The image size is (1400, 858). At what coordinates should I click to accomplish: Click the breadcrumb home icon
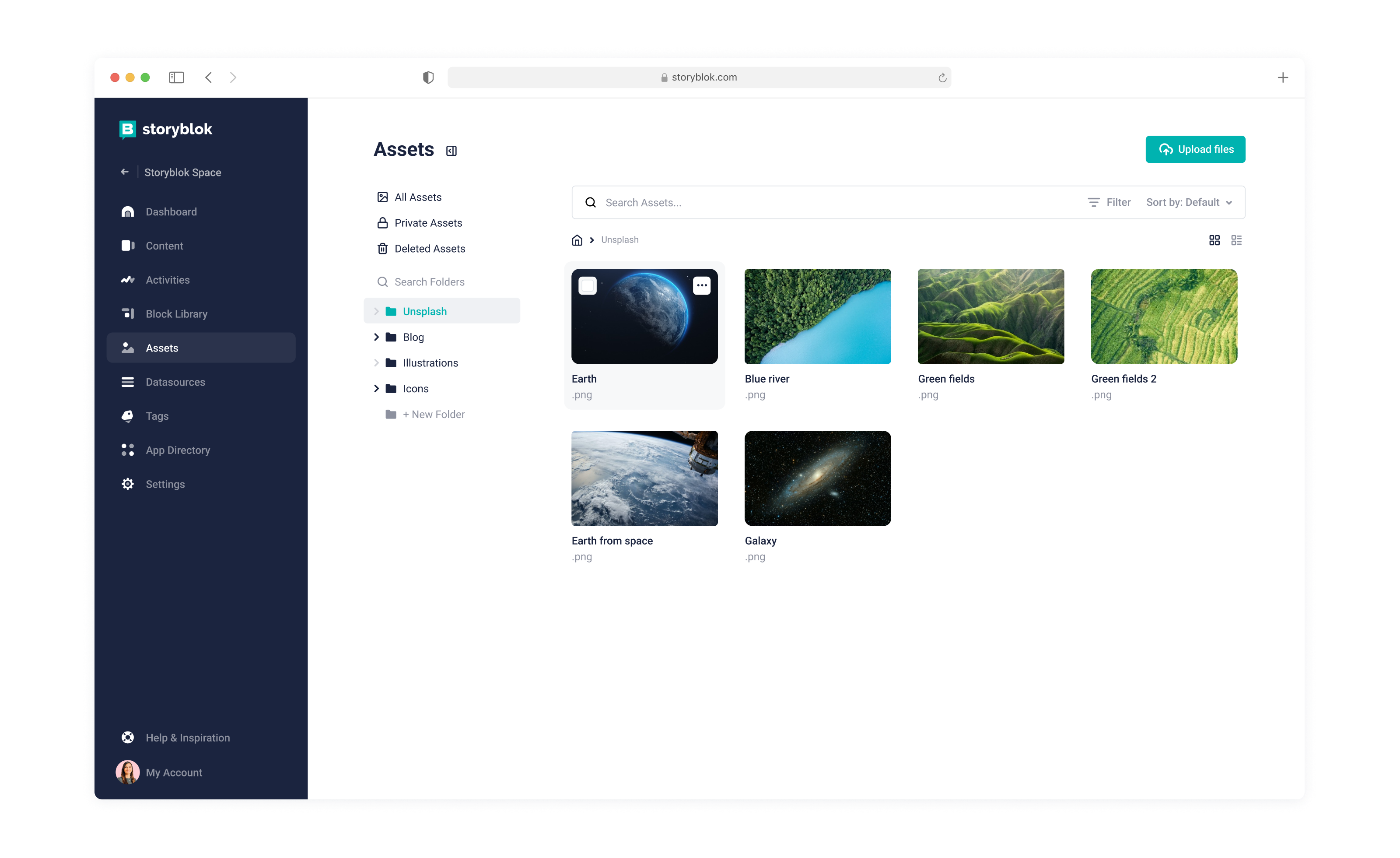(x=577, y=240)
